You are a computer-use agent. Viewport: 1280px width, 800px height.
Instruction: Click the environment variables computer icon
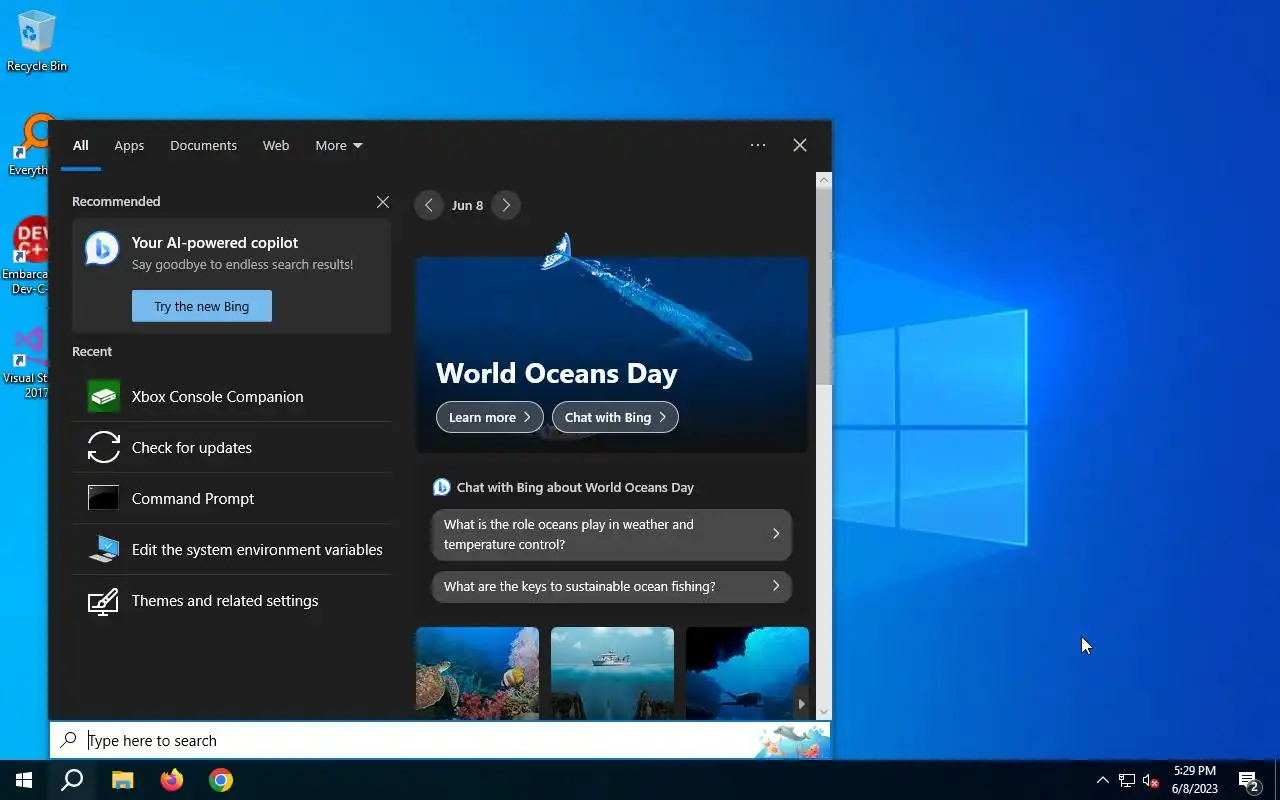point(104,549)
